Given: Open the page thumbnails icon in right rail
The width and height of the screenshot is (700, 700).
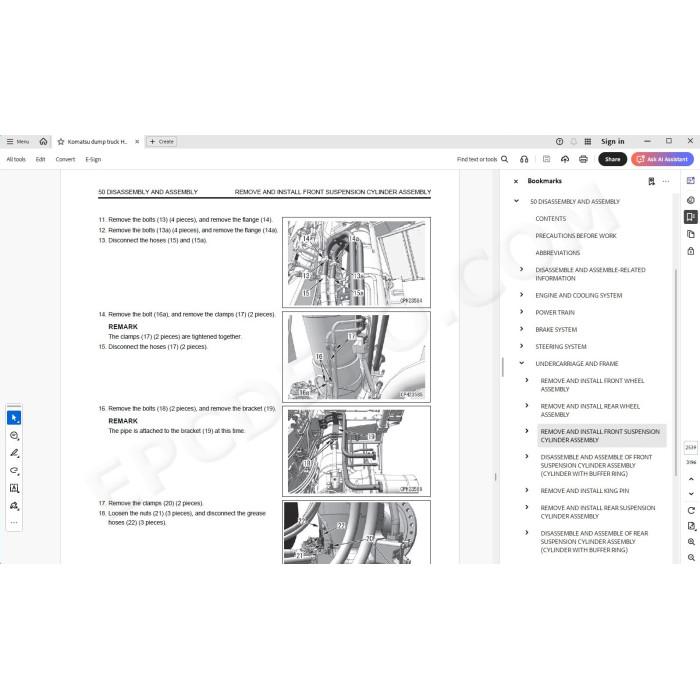Looking at the screenshot, I should (x=691, y=234).
